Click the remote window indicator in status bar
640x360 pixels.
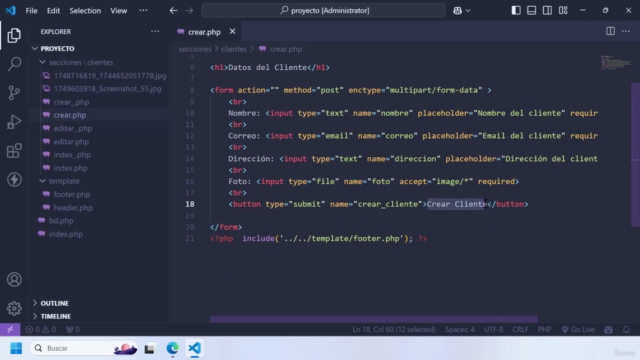[10, 329]
